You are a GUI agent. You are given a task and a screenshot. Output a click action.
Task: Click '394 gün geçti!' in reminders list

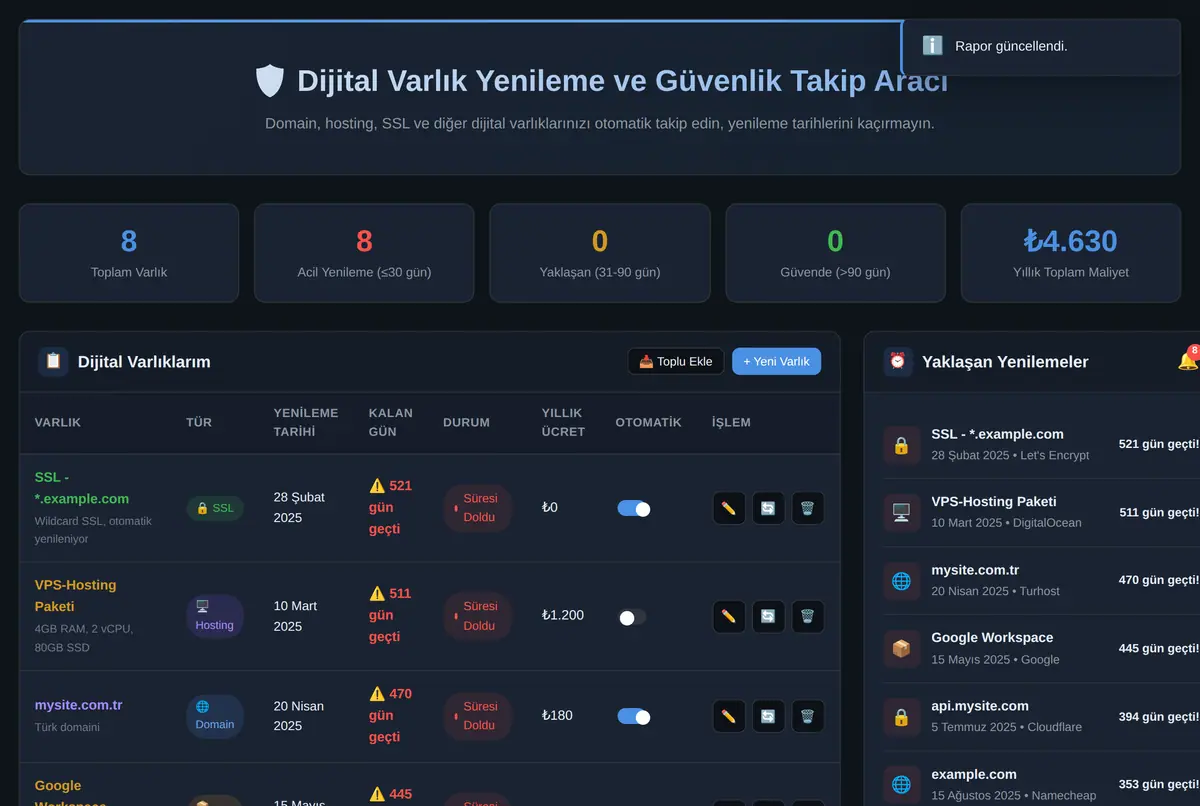pos(1158,717)
